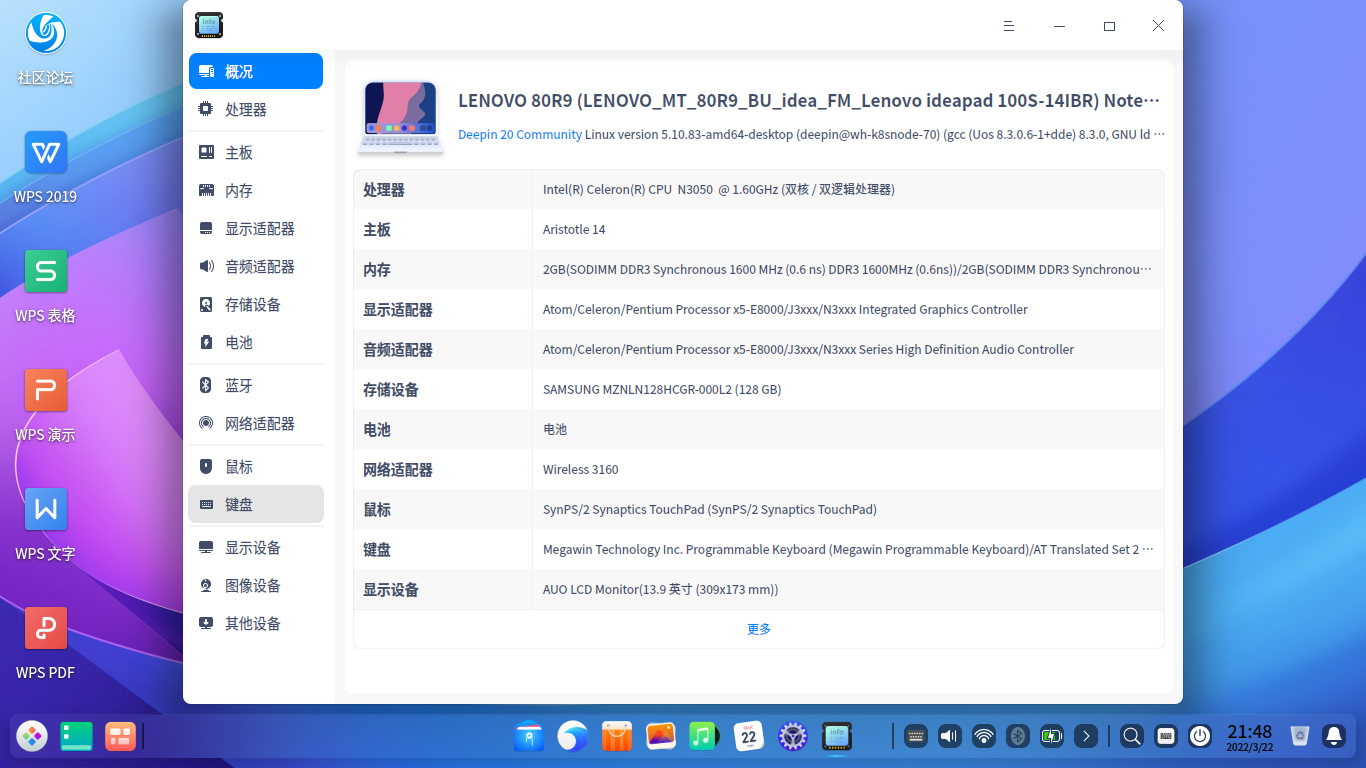Screen dimensions: 1366x768
Task: Click the Megawin Programmable Keyboard value
Action: [848, 550]
